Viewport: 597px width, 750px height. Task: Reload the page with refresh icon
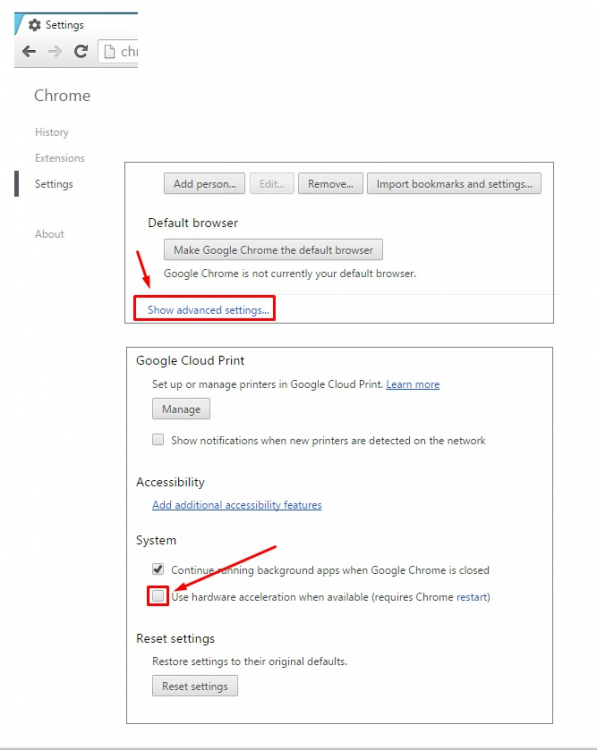click(81, 51)
